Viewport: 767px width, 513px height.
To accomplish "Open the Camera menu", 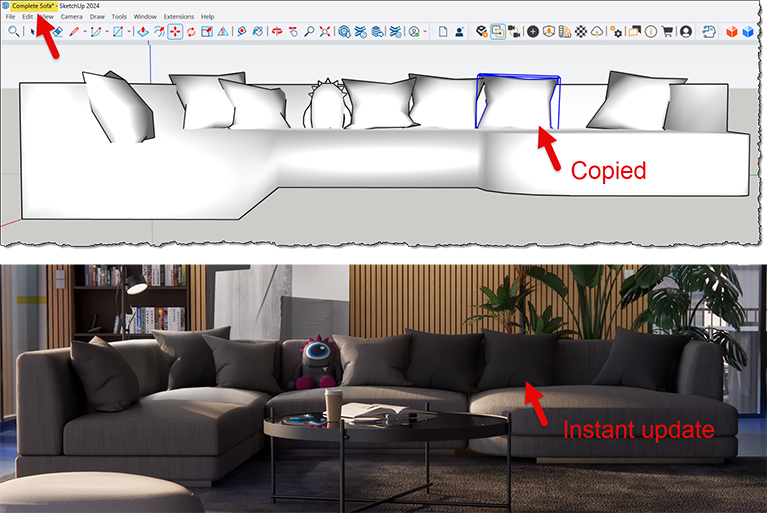I will pos(71,17).
